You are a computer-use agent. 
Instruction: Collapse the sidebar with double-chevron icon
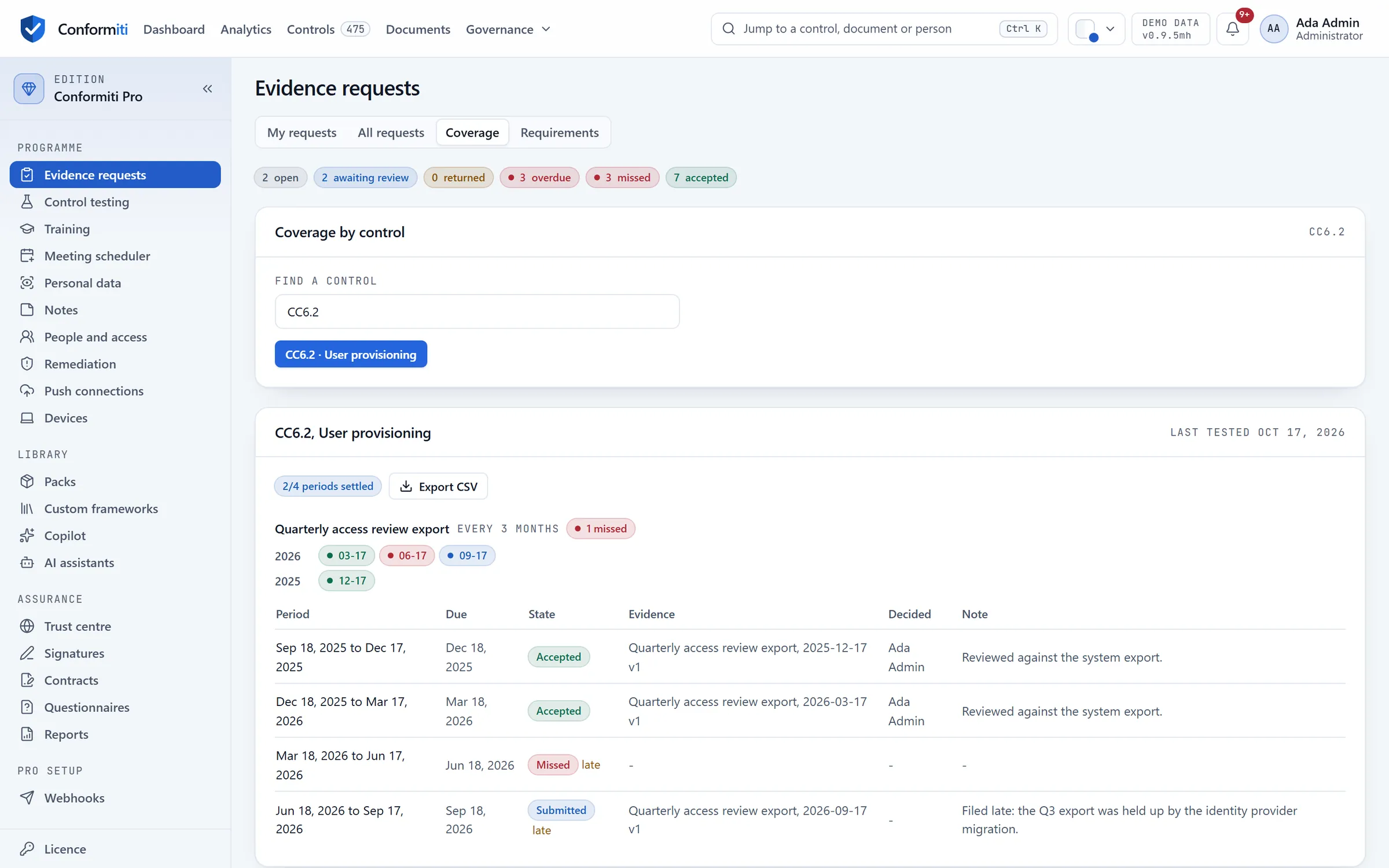click(x=207, y=89)
